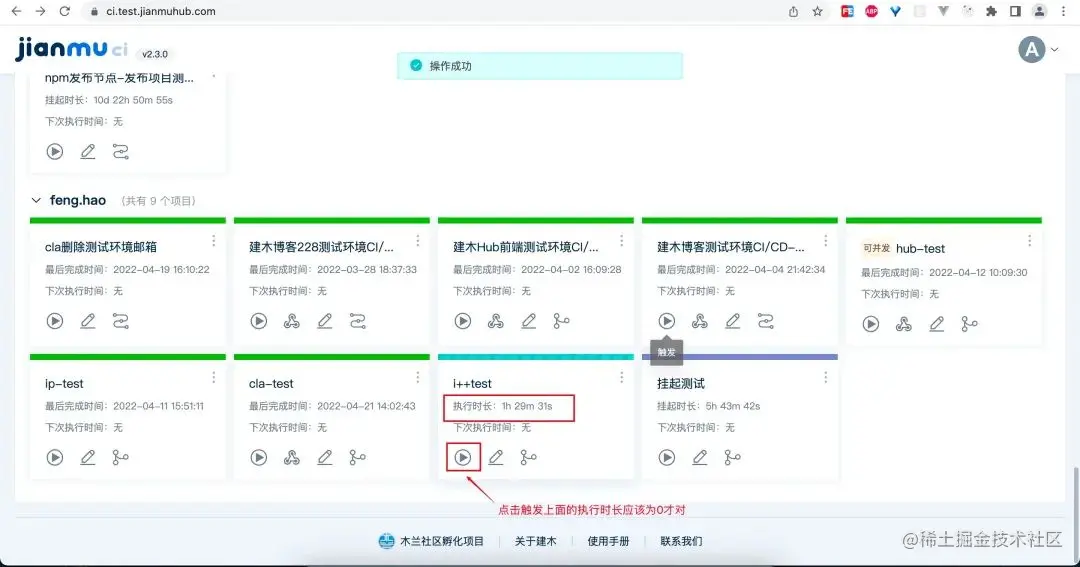Viewport: 1080px width, 567px height.
Task: Open webhook icon on hub-test card
Action: pos(904,324)
